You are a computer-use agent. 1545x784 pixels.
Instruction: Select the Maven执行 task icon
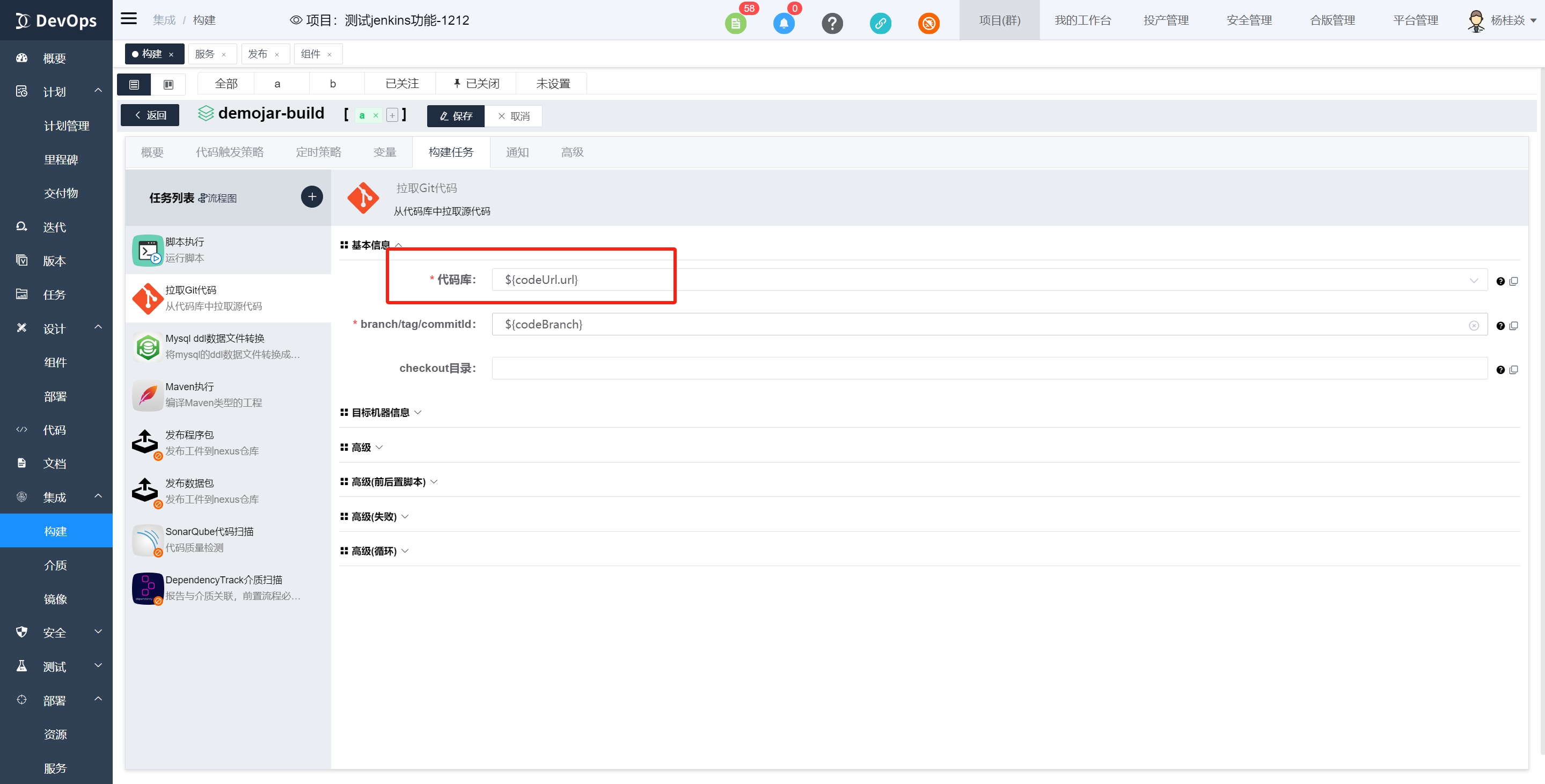point(148,395)
